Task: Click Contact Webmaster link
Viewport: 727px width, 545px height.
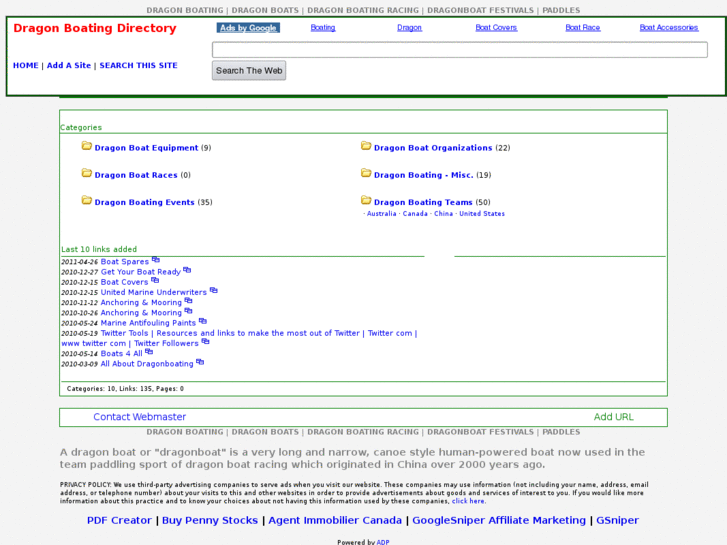Action: pyautogui.click(x=140, y=417)
